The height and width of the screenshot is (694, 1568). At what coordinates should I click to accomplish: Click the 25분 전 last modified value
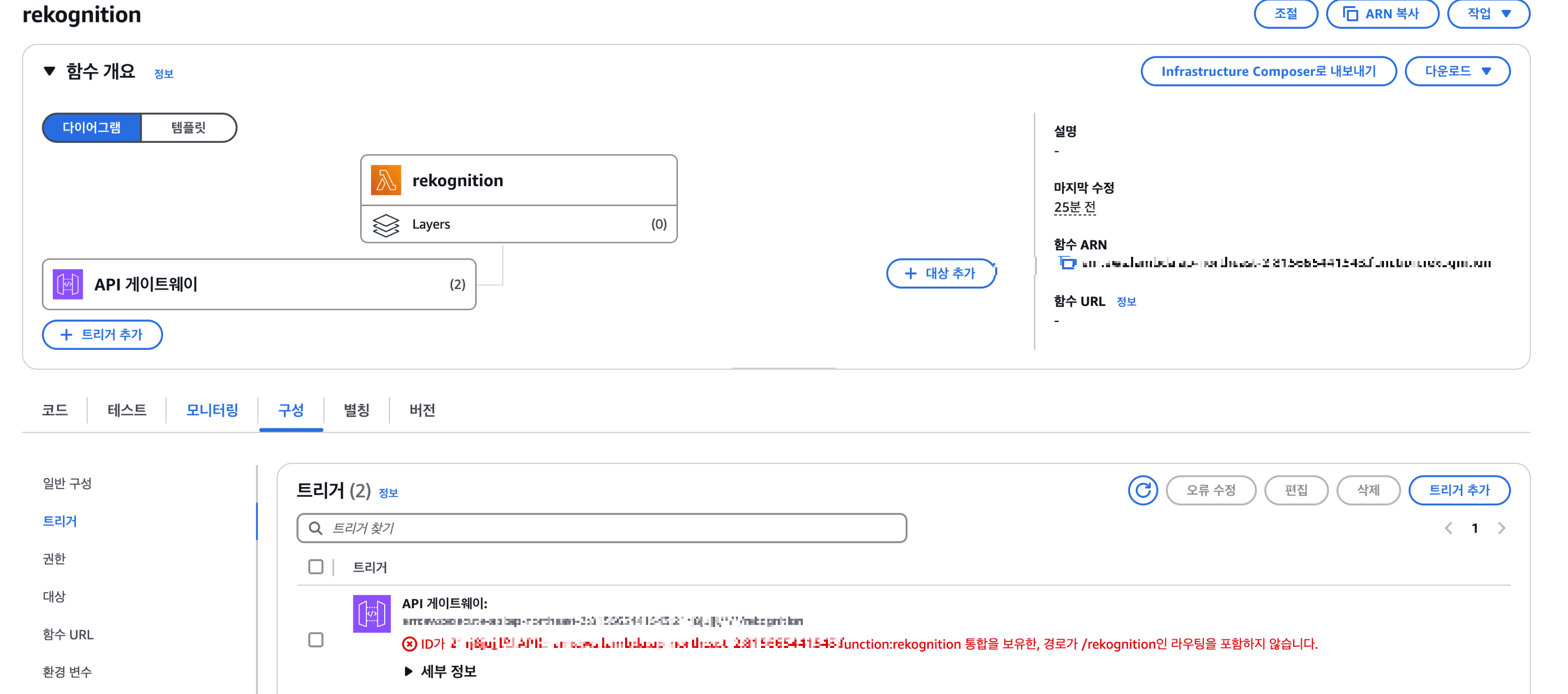[x=1075, y=207]
